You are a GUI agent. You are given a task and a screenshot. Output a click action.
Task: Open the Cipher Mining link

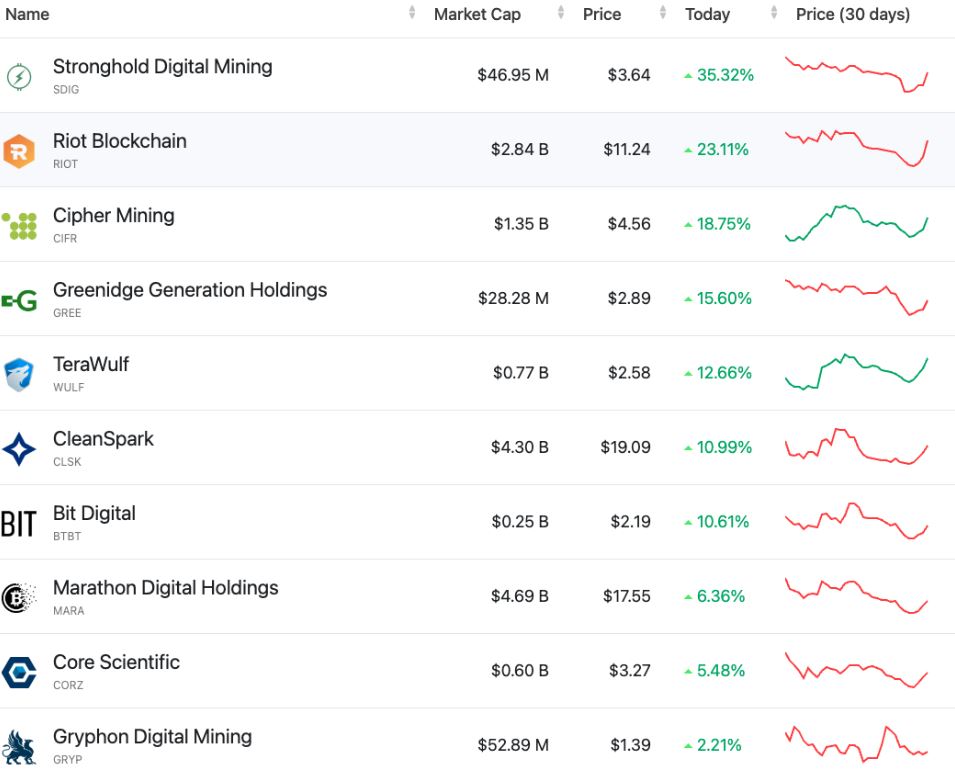(114, 216)
